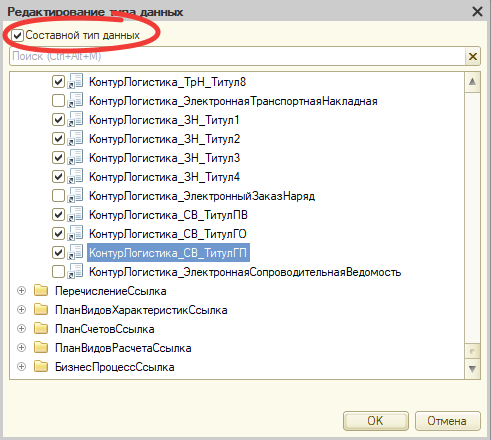Screen dimensions: 491x440
Task: Check КонтурЛогистика_ЭлектронныйЗаказНаряд checkbox
Action: click(x=58, y=196)
